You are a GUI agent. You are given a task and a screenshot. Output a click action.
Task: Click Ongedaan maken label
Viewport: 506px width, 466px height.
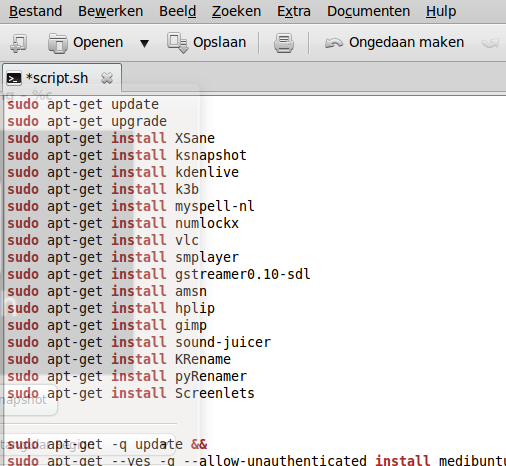pos(406,42)
